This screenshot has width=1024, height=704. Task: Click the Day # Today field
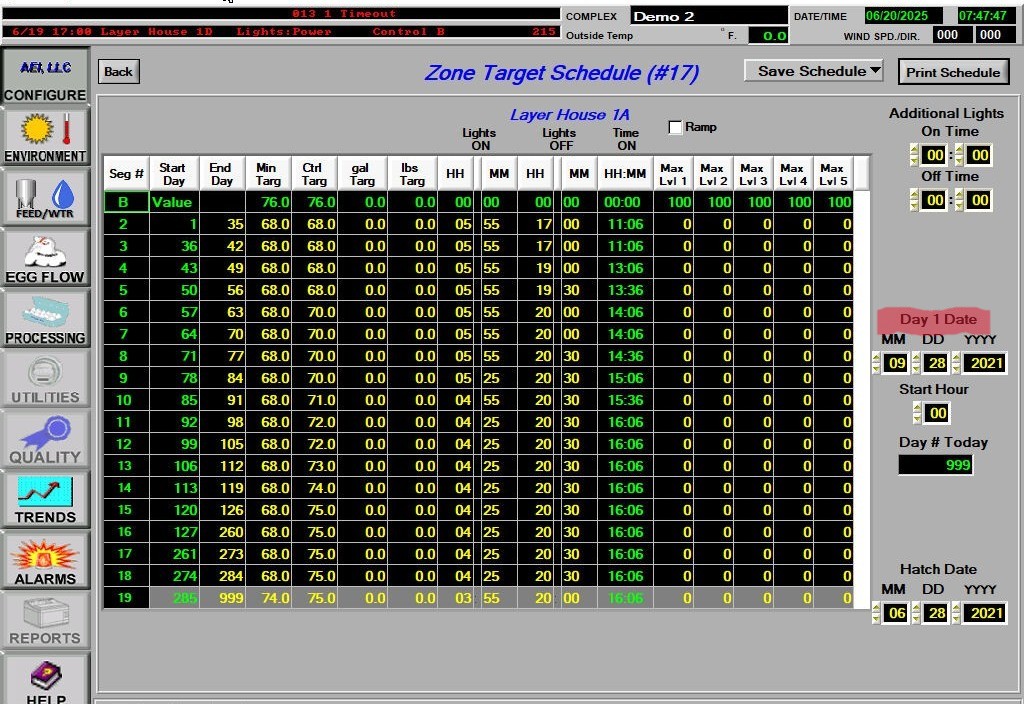click(935, 465)
